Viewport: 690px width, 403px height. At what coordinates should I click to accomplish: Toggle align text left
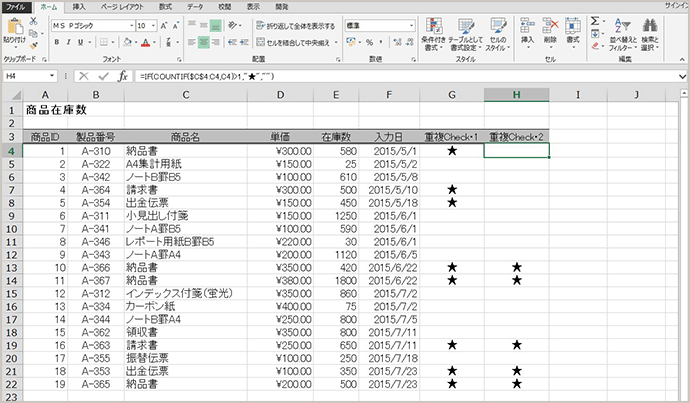[x=191, y=42]
